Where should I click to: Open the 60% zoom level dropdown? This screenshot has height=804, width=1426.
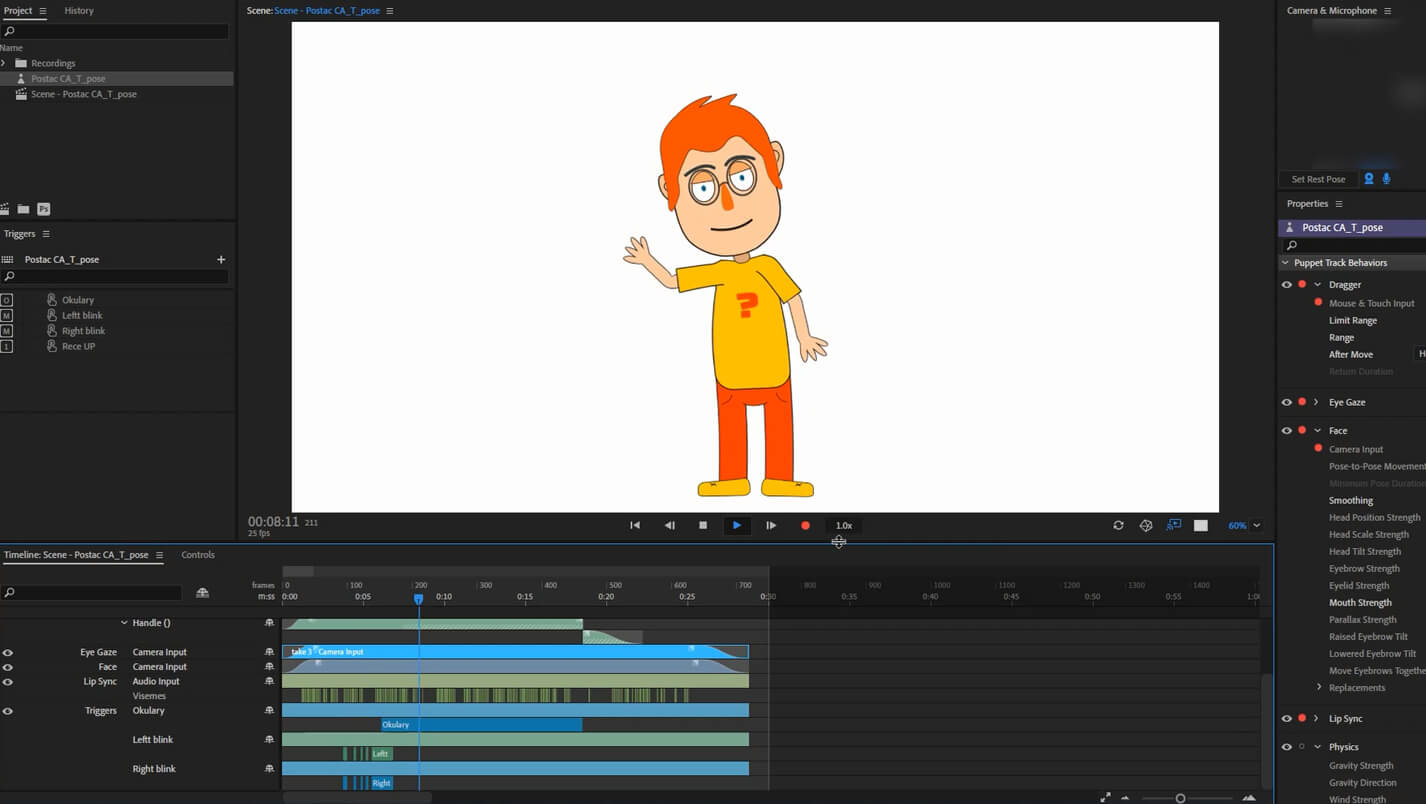click(x=1257, y=525)
